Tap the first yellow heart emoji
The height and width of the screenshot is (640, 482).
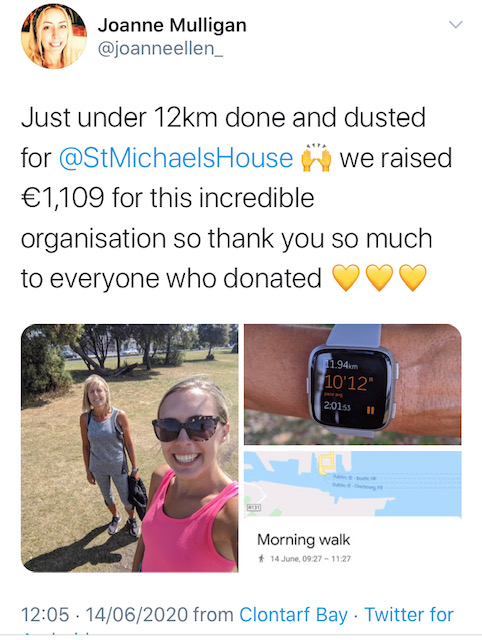point(346,278)
